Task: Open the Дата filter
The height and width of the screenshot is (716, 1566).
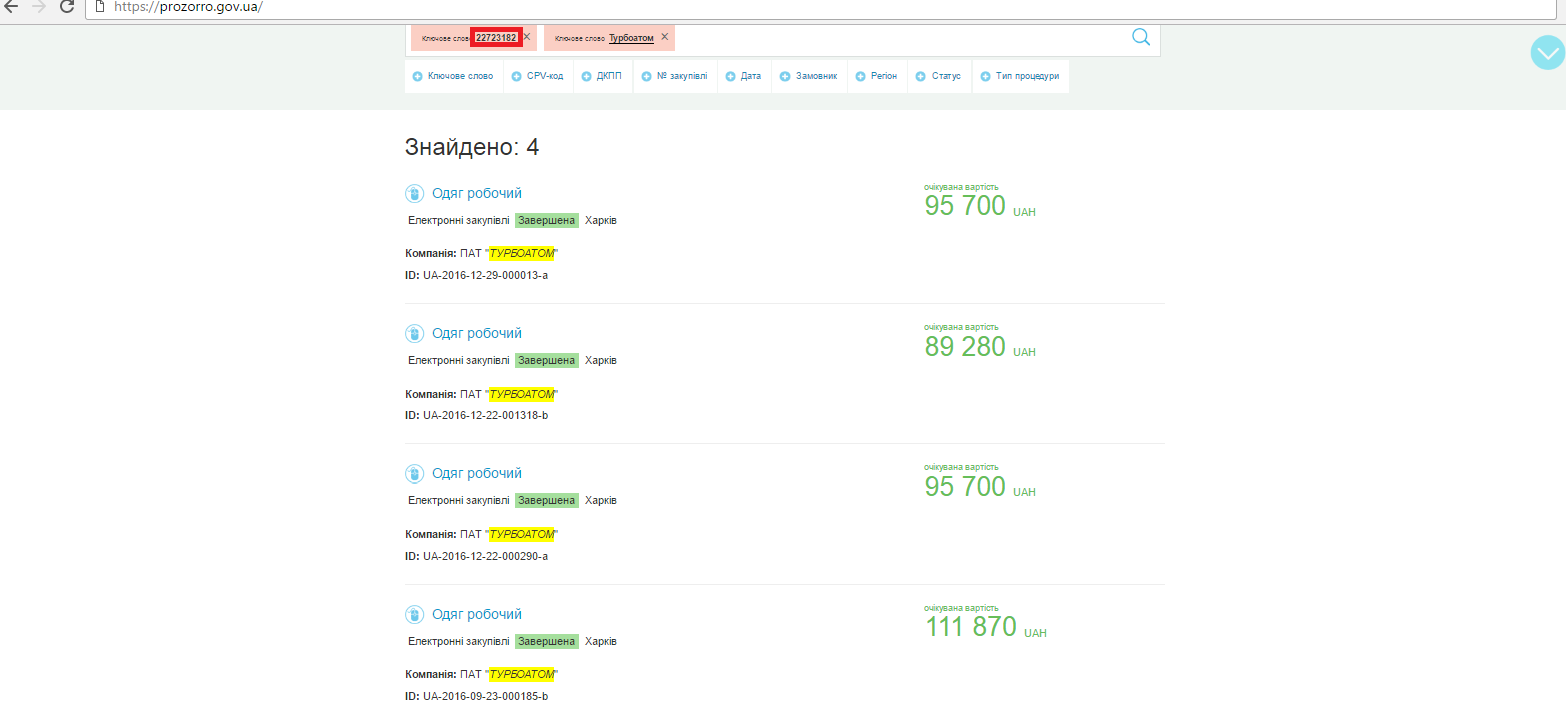Action: click(x=743, y=76)
